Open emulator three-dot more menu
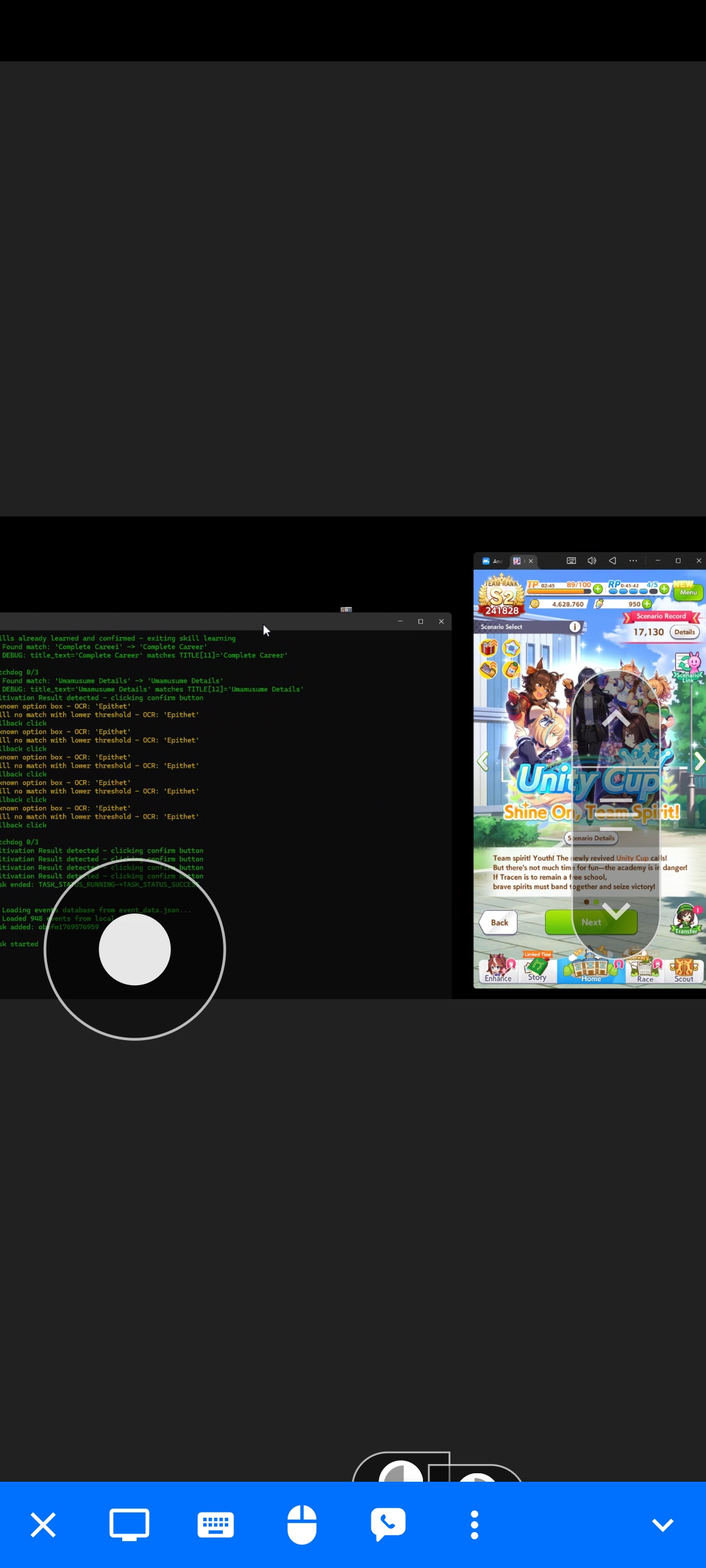 tap(633, 561)
